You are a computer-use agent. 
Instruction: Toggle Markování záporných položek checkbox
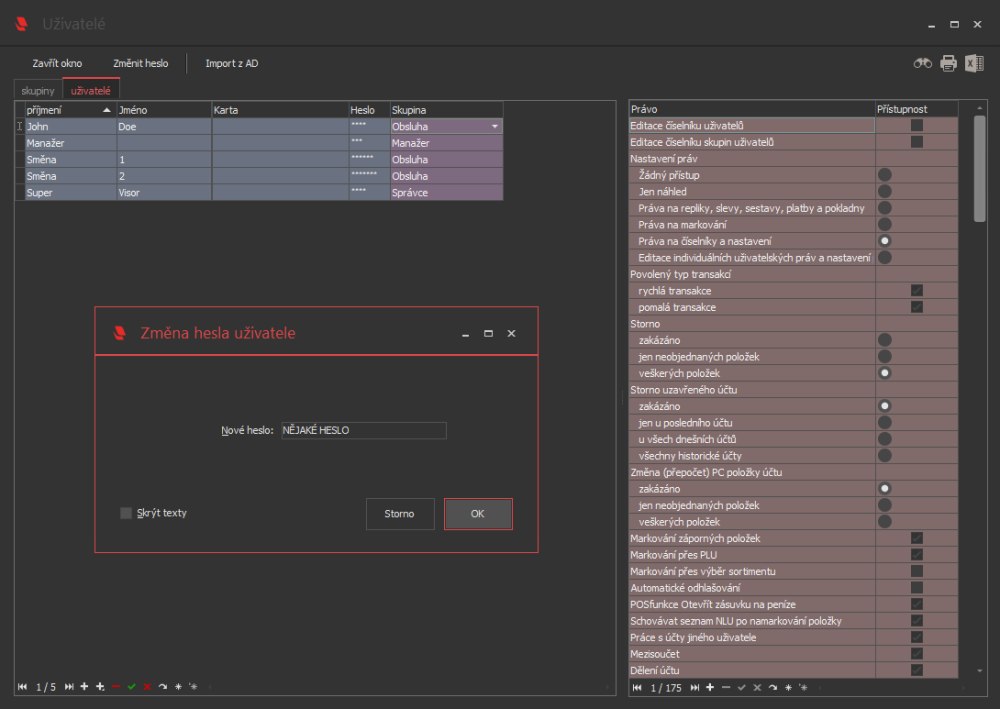[x=916, y=538]
